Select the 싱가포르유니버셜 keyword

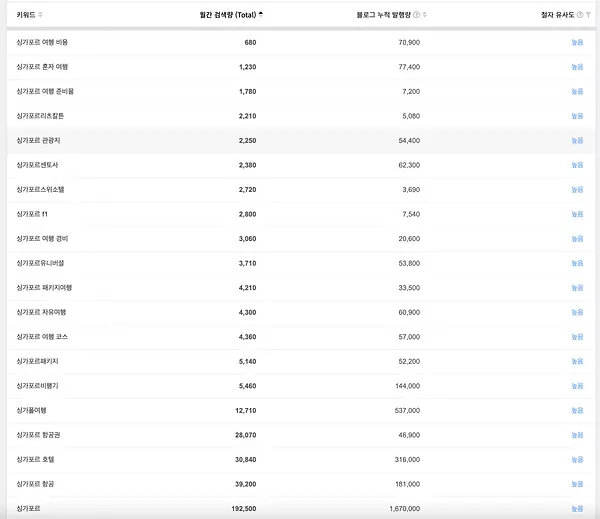click(40, 263)
